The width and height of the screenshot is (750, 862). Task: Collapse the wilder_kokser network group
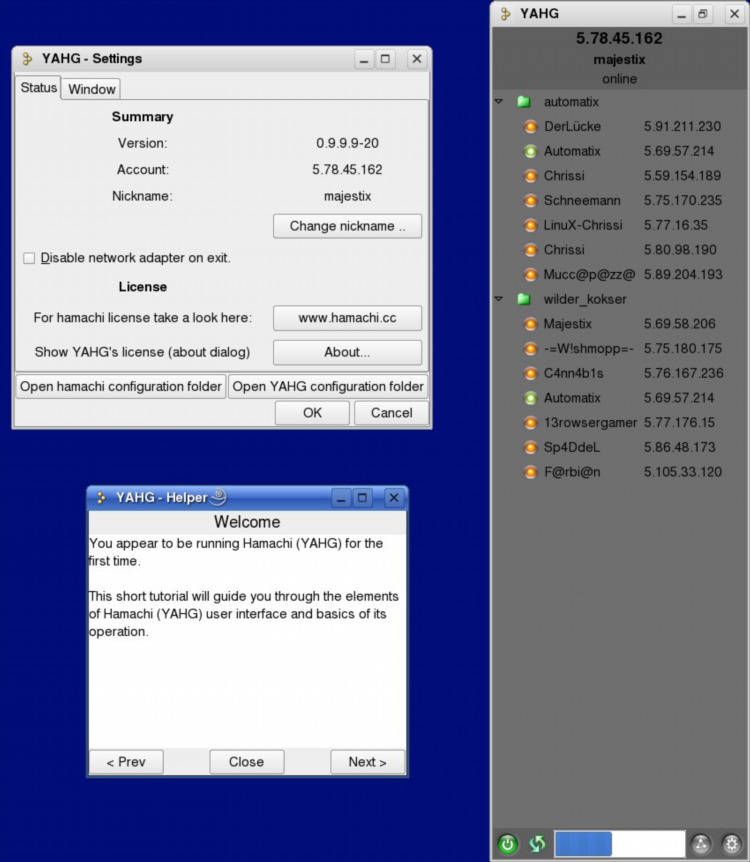tap(499, 299)
